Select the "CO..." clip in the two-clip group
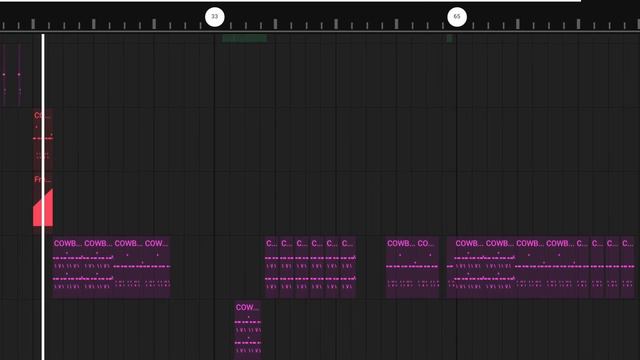The width and height of the screenshot is (640, 360). (x=427, y=267)
